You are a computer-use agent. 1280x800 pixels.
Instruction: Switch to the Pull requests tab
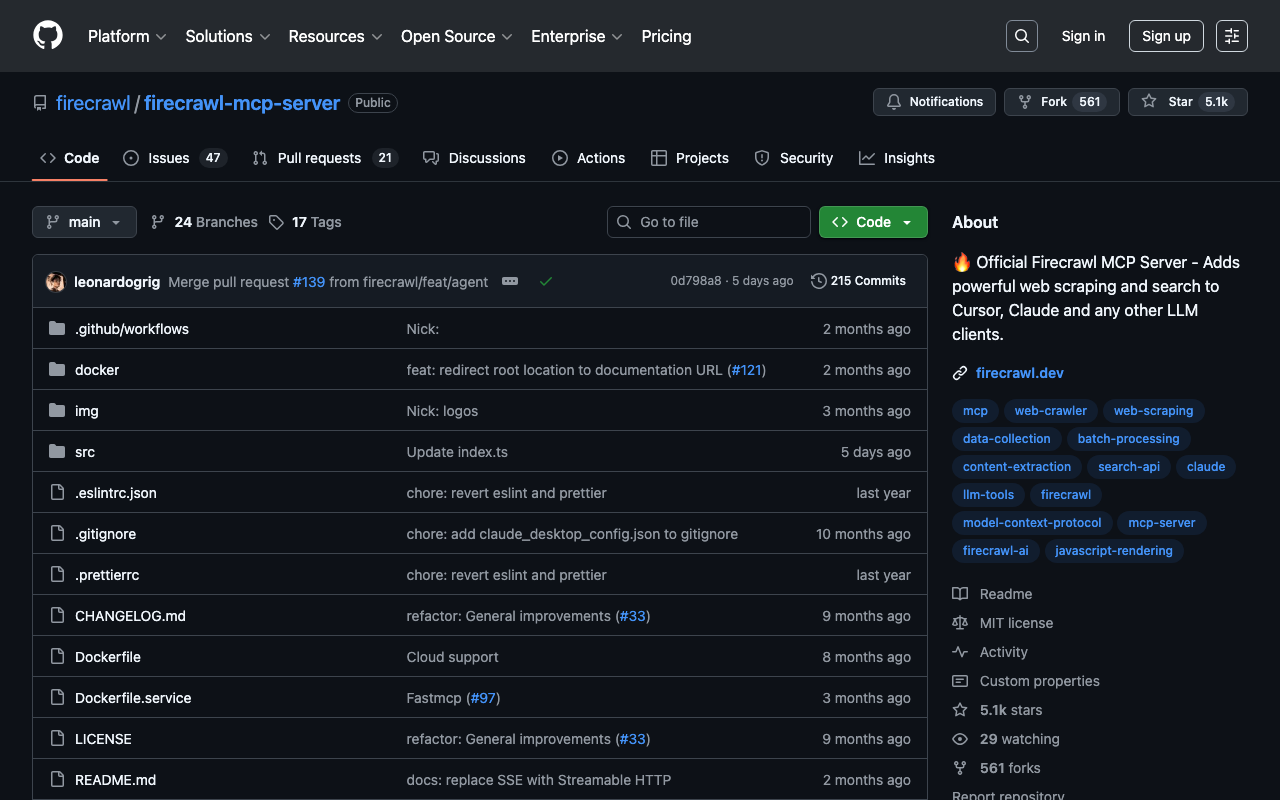click(x=324, y=158)
